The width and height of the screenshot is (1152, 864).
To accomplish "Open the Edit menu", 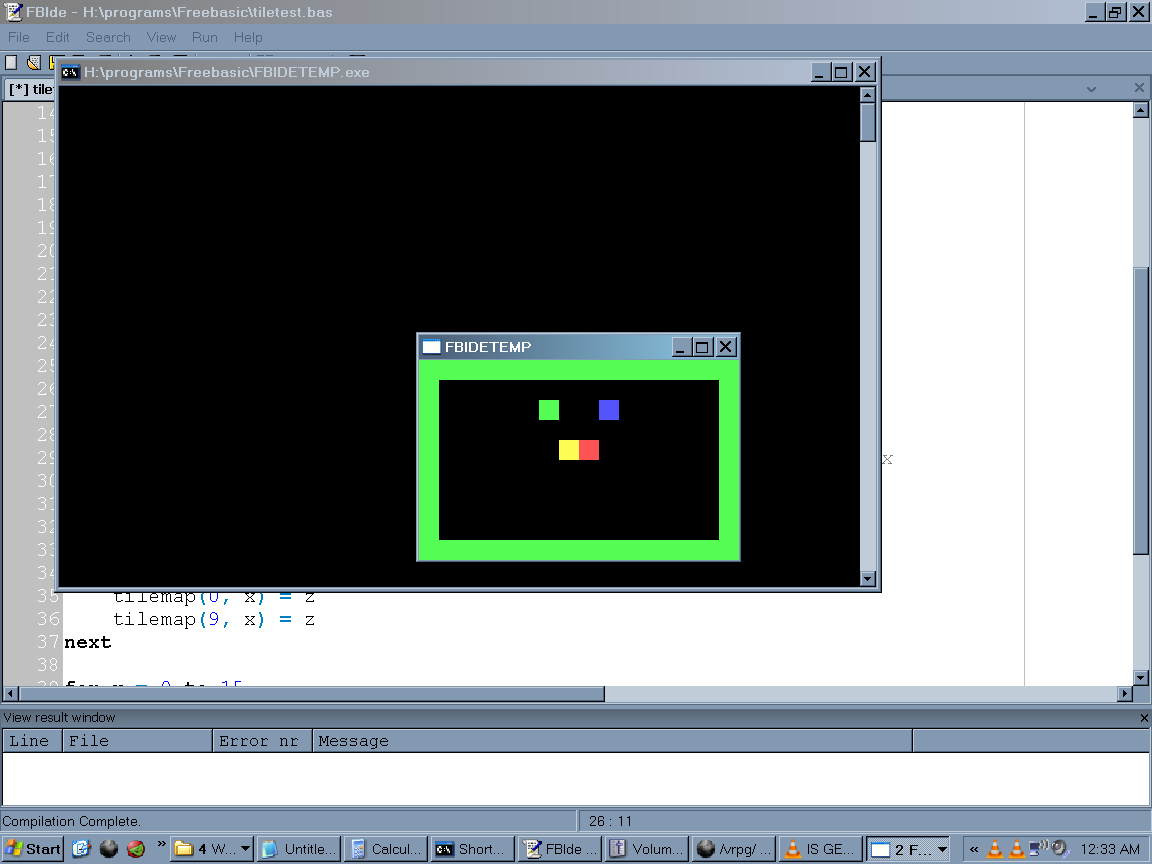I will click(57, 37).
